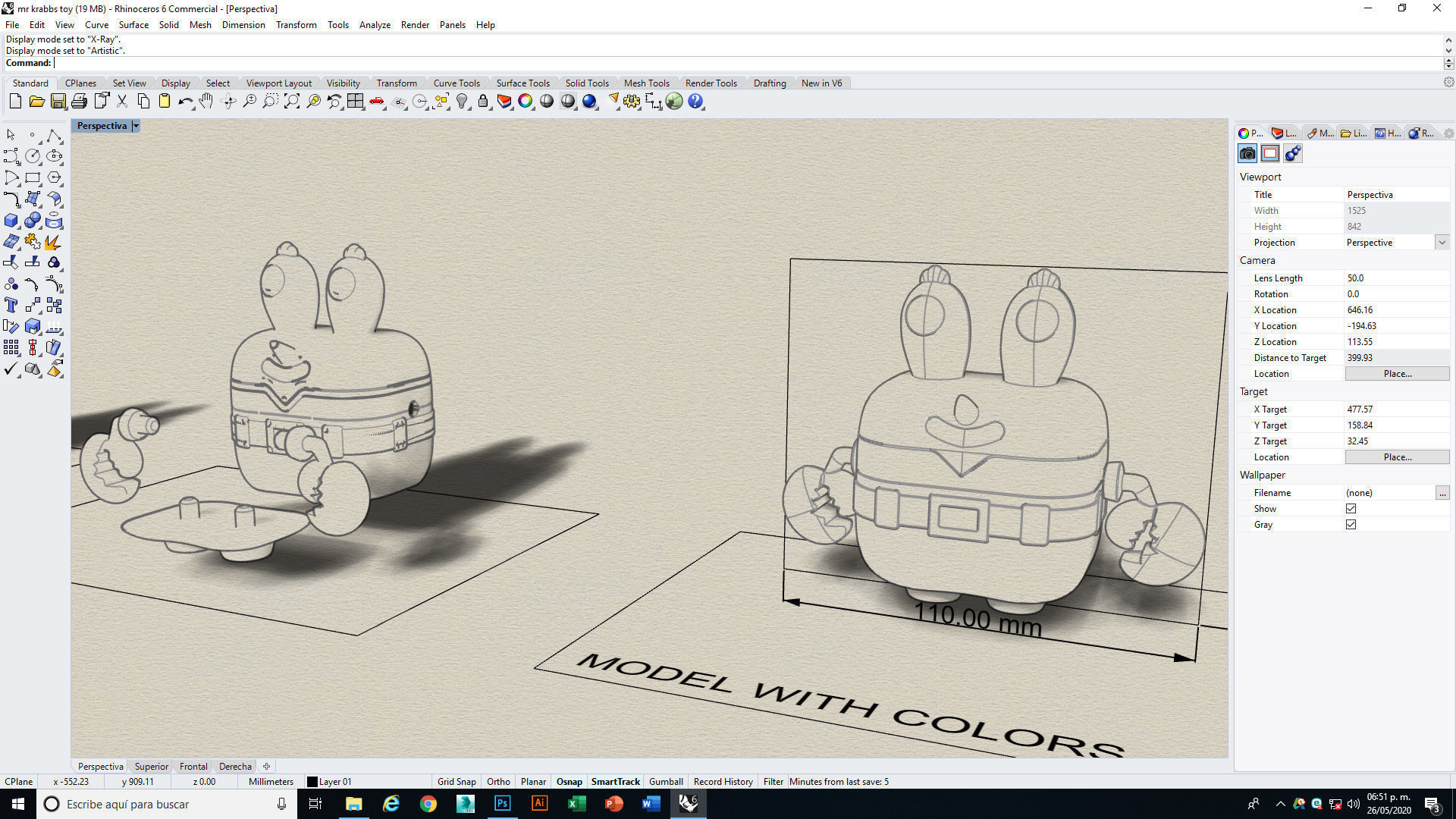This screenshot has height=819, width=1456.
Task: Click the Cut scissors icon
Action: (x=121, y=101)
